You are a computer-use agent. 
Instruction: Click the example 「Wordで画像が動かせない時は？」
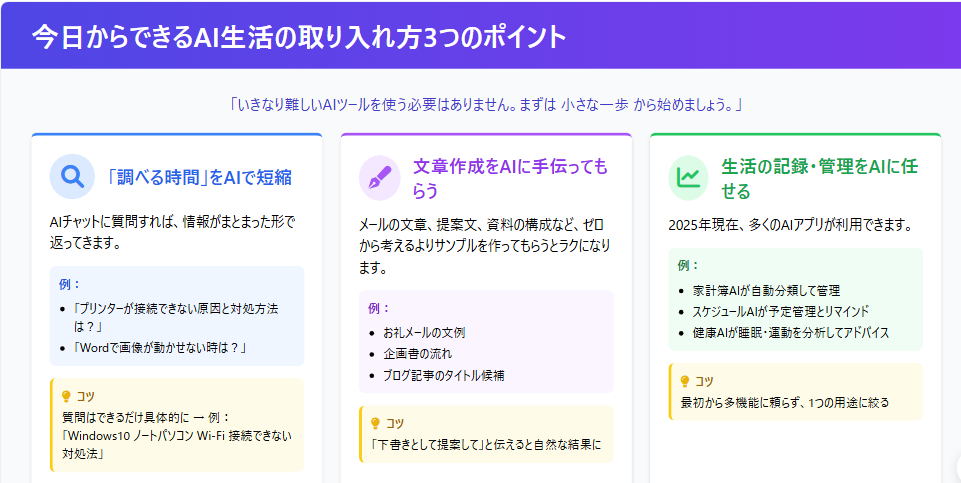point(159,347)
